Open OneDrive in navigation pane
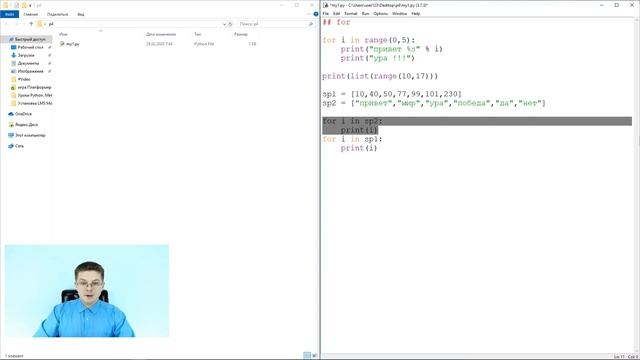Screen dimensions: 640x360 point(23,114)
